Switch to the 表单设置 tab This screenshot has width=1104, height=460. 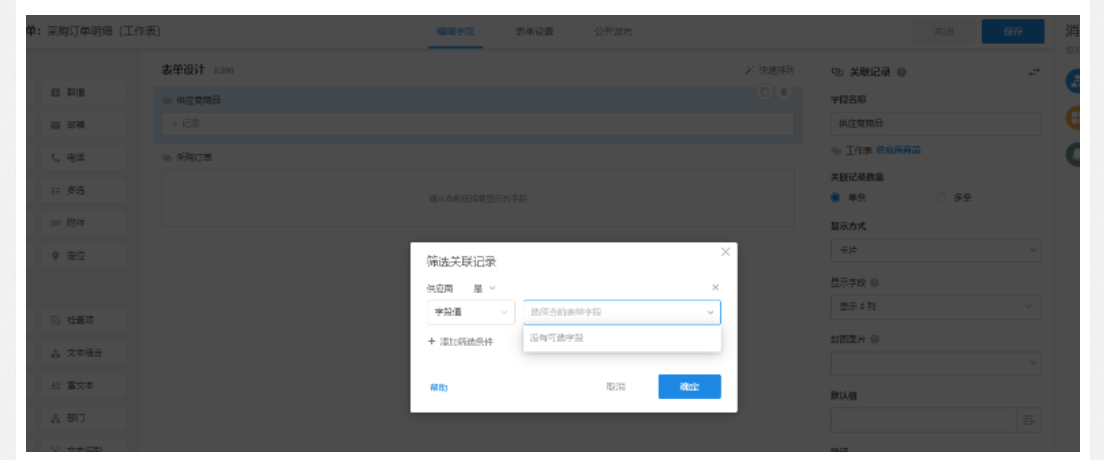pyautogui.click(x=534, y=32)
